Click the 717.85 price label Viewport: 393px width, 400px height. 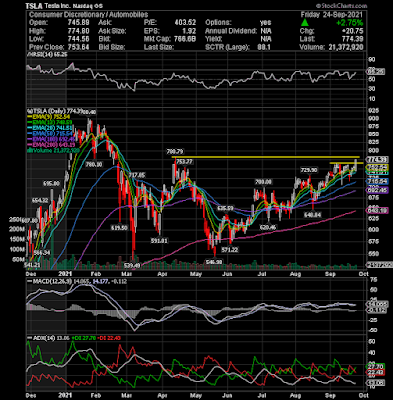(137, 175)
